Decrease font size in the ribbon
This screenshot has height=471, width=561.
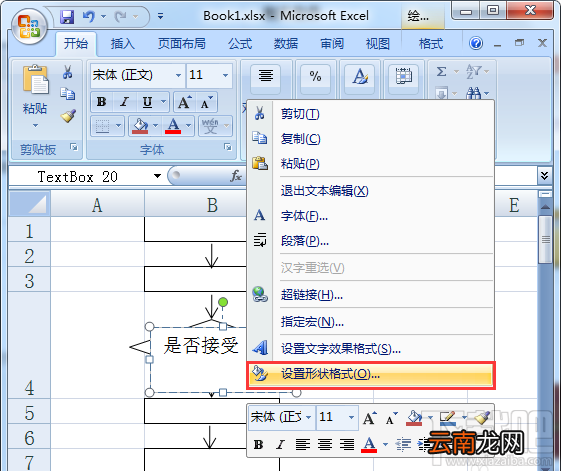tap(206, 102)
